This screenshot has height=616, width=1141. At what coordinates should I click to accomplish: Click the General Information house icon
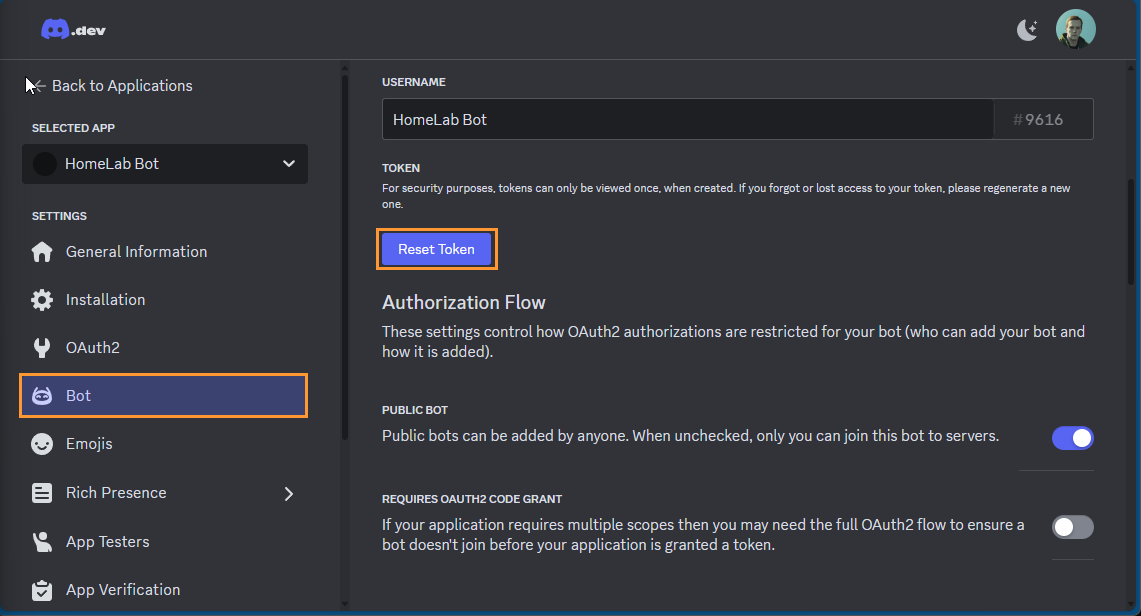click(x=42, y=252)
